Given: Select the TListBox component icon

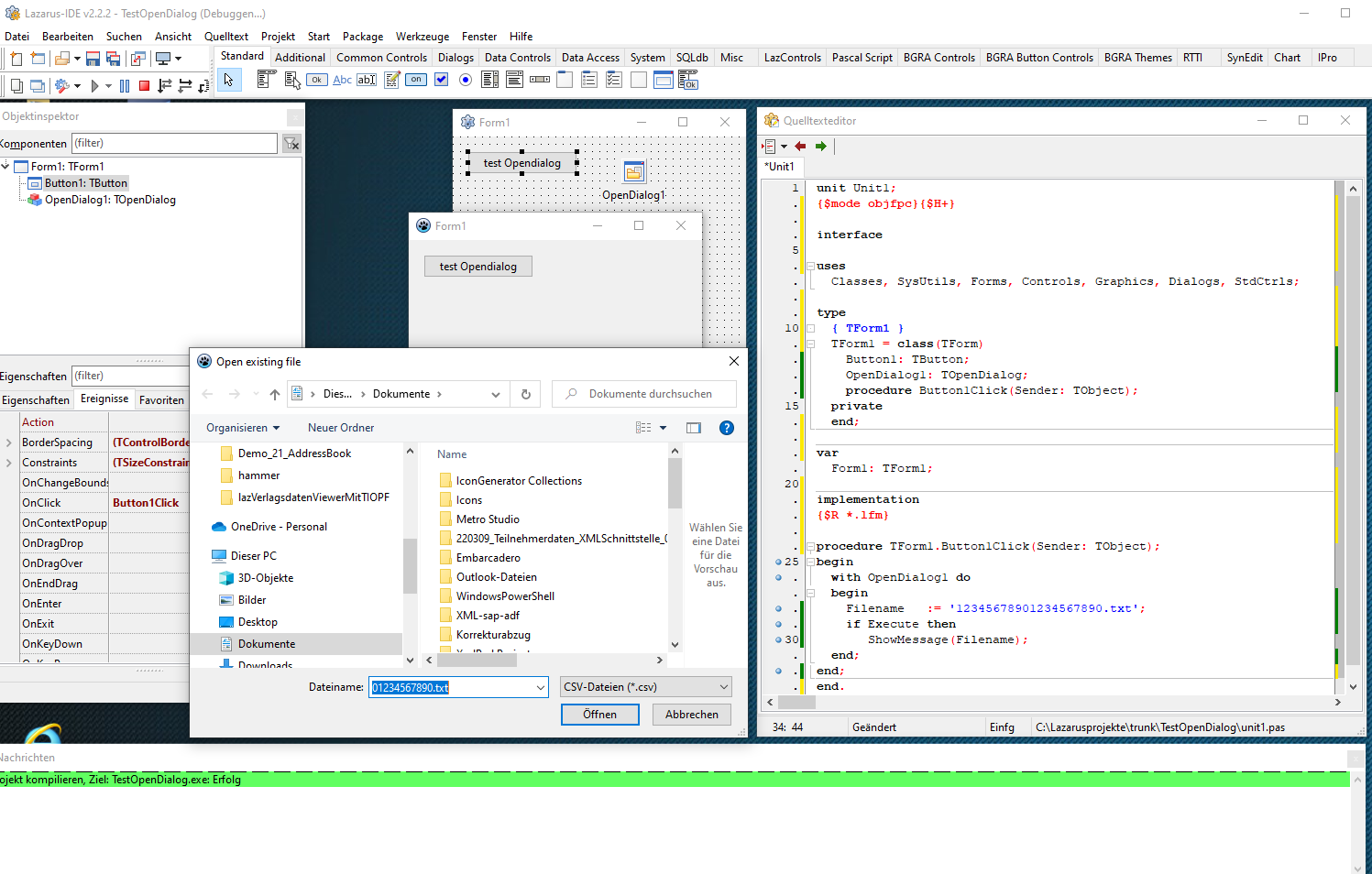Looking at the screenshot, I should (490, 80).
